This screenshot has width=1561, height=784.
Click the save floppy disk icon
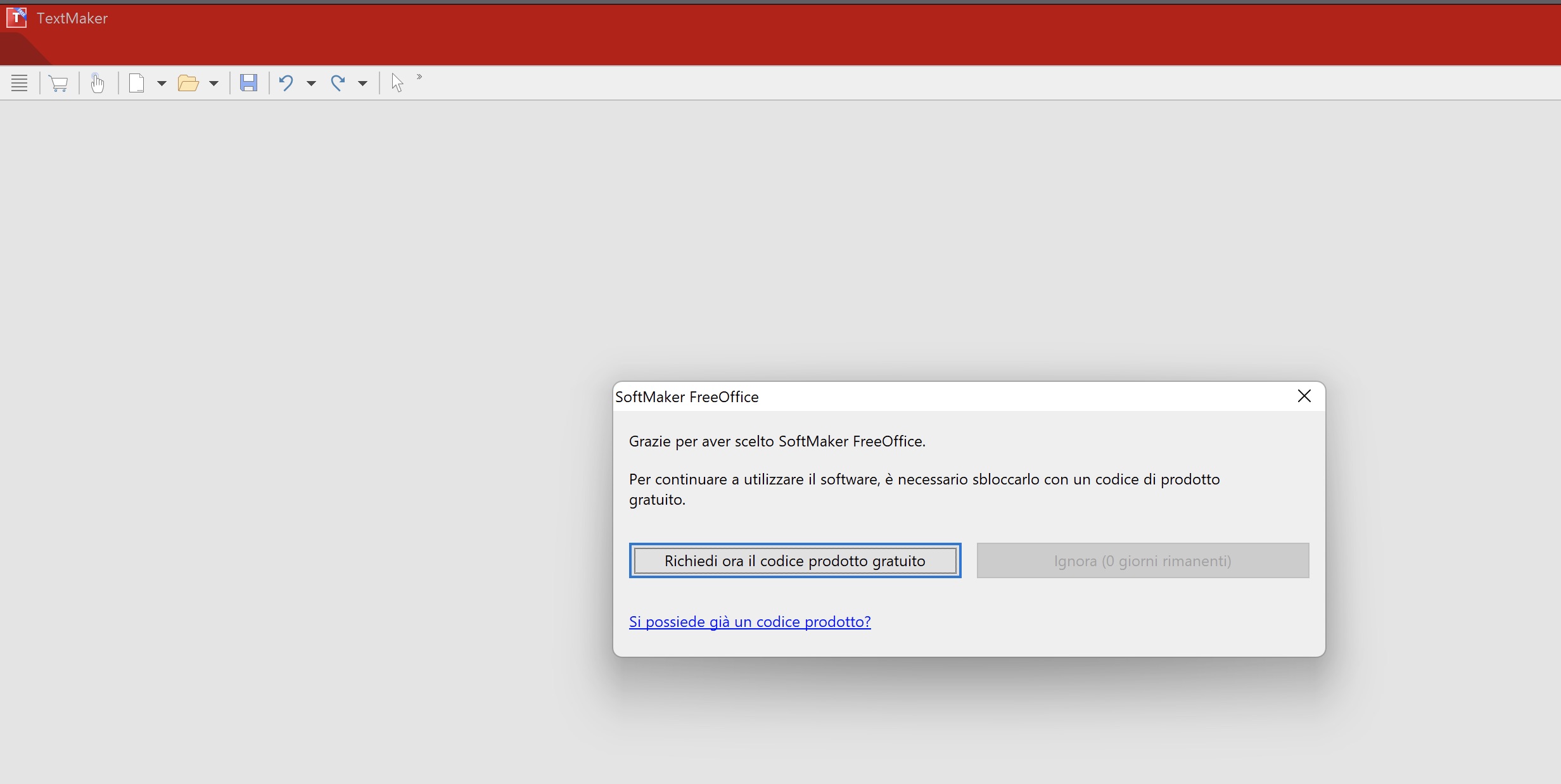click(248, 83)
